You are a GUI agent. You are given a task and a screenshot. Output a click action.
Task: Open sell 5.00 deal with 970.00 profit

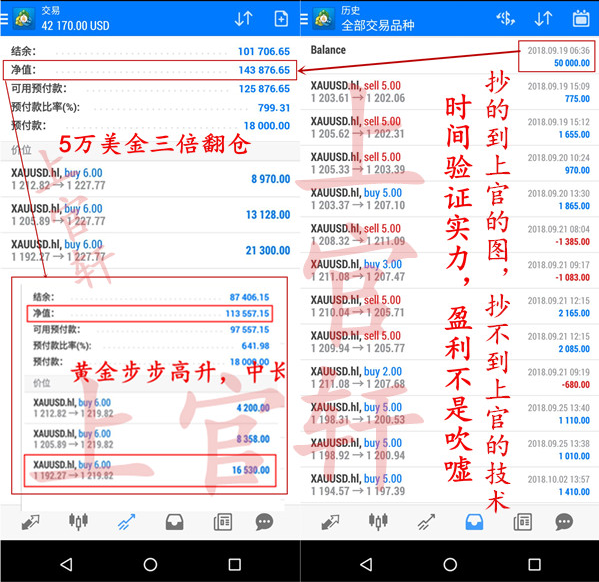(450, 163)
